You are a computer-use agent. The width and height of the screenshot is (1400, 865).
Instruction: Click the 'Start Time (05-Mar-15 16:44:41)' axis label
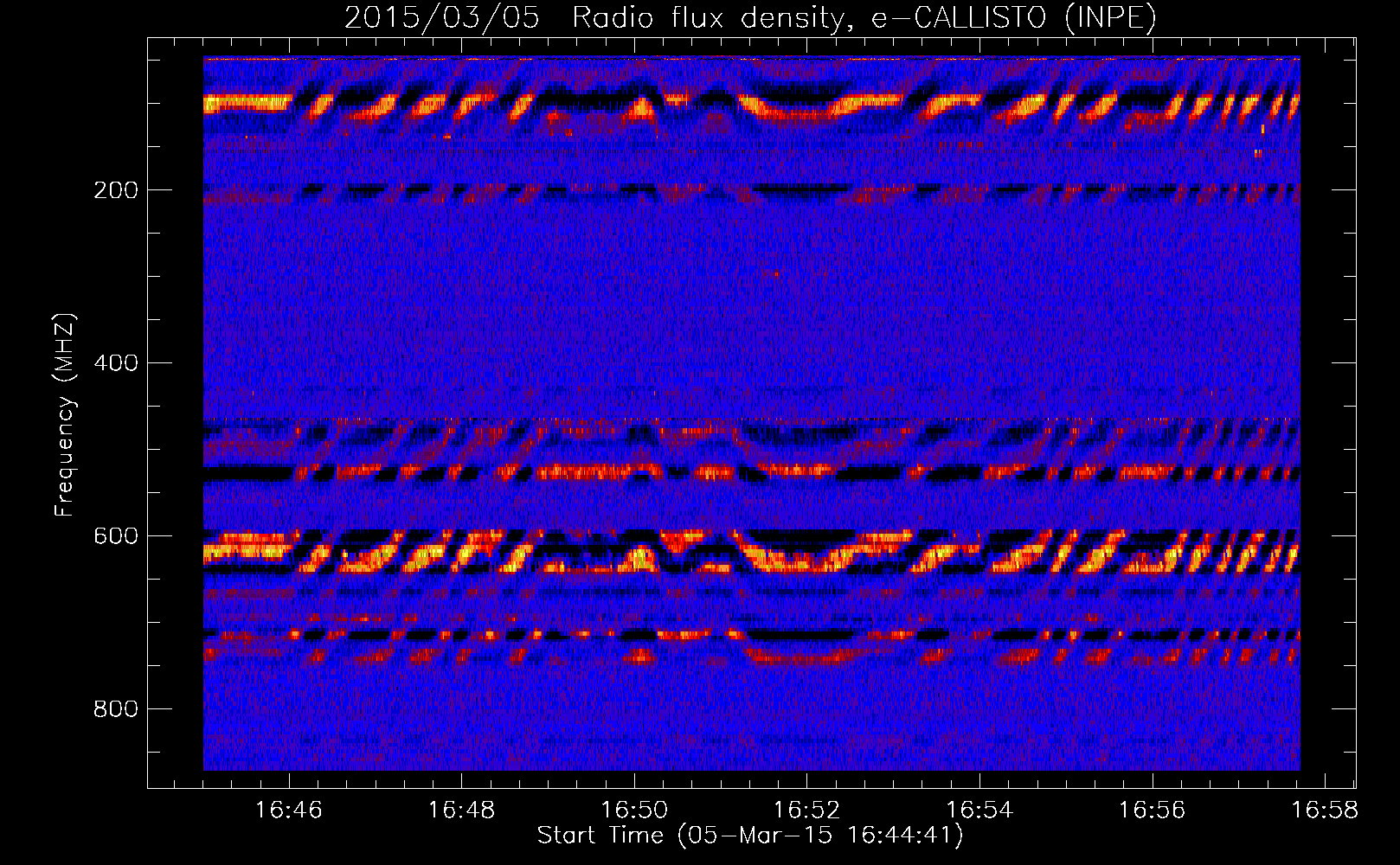click(x=750, y=836)
